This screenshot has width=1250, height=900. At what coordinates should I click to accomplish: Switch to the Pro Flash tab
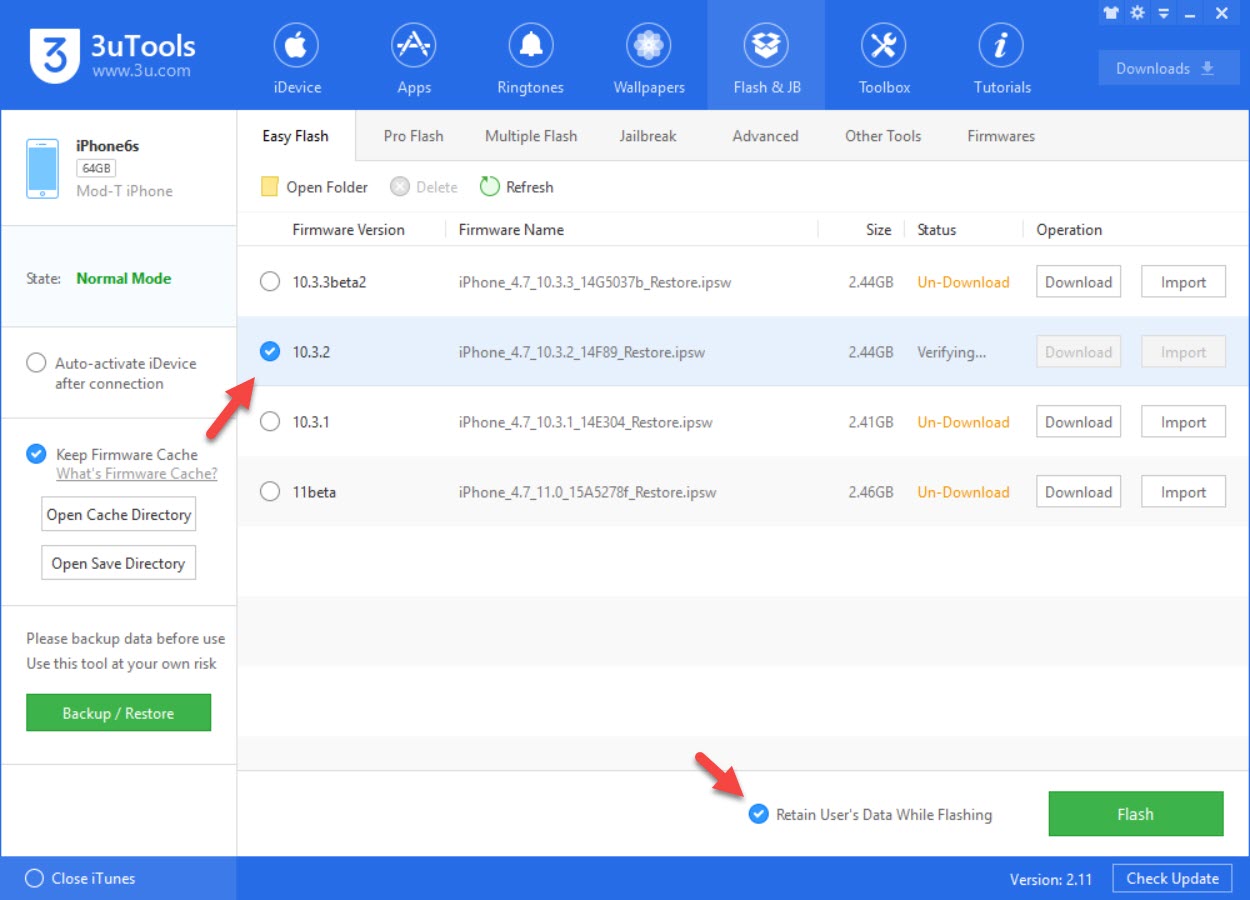tap(413, 136)
